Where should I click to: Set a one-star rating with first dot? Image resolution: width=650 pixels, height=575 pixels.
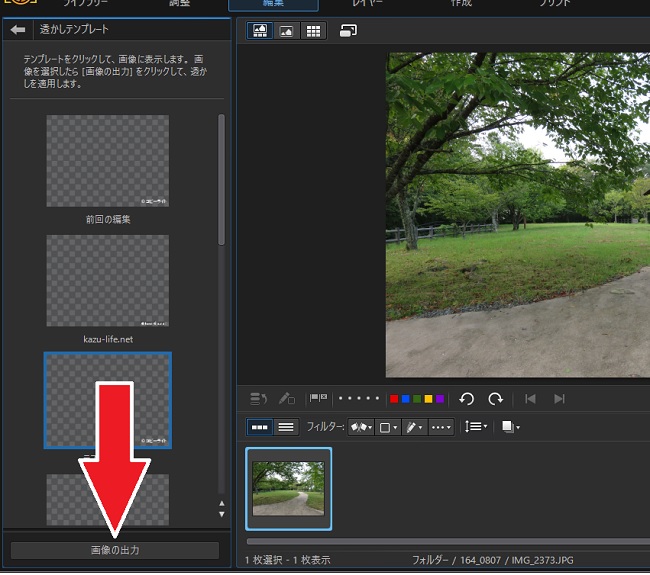coord(340,398)
